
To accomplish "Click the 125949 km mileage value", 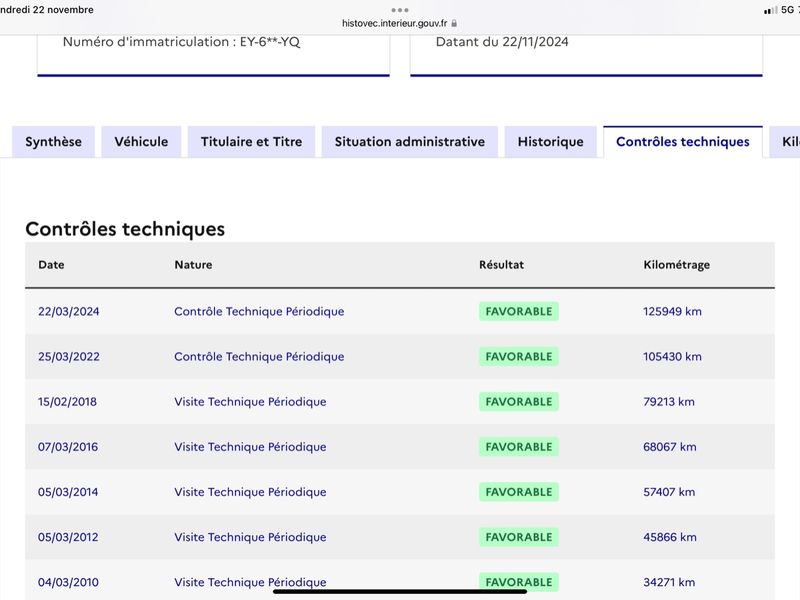I will point(672,311).
